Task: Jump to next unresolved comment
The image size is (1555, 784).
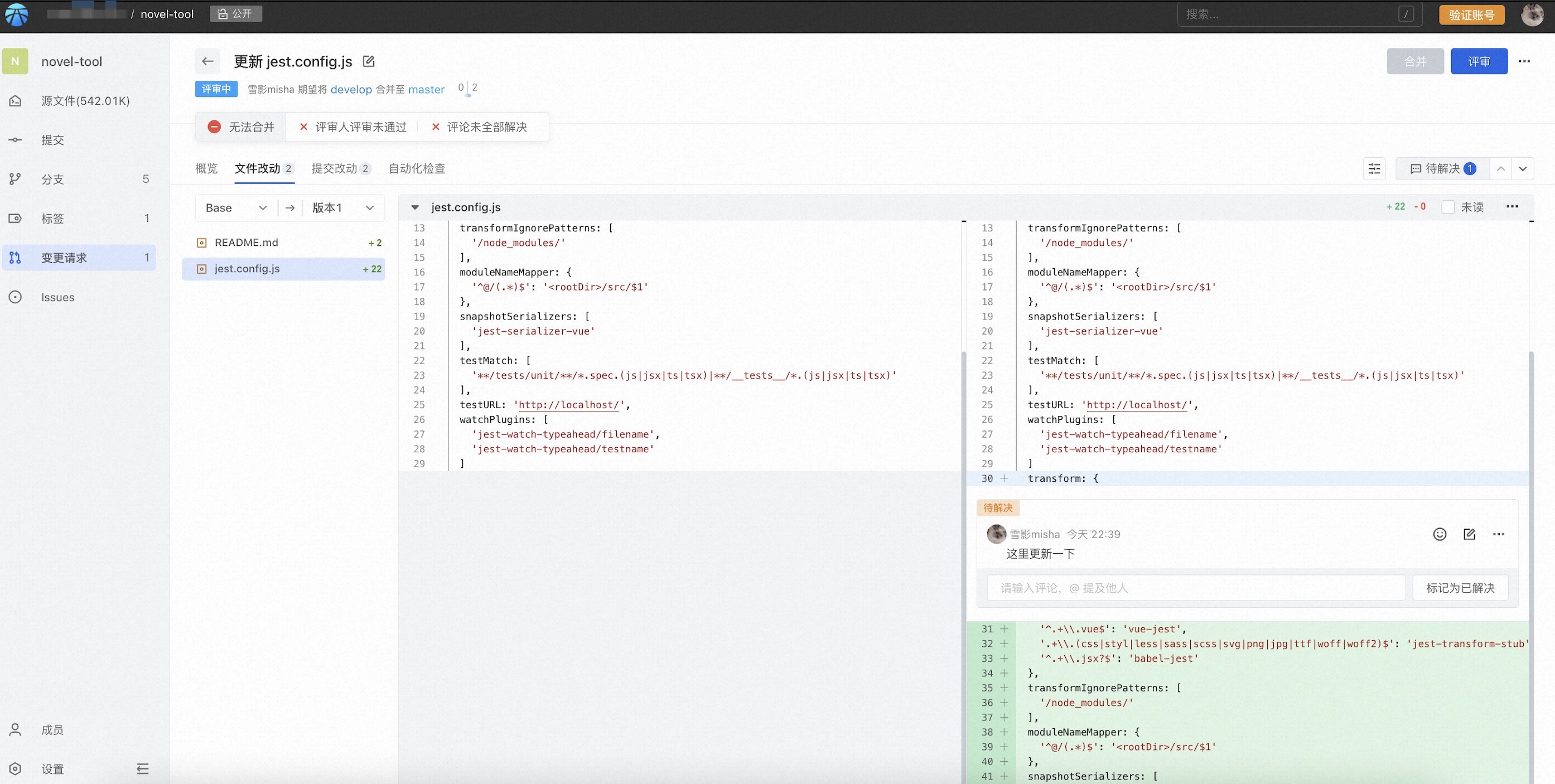Action: click(x=1523, y=168)
